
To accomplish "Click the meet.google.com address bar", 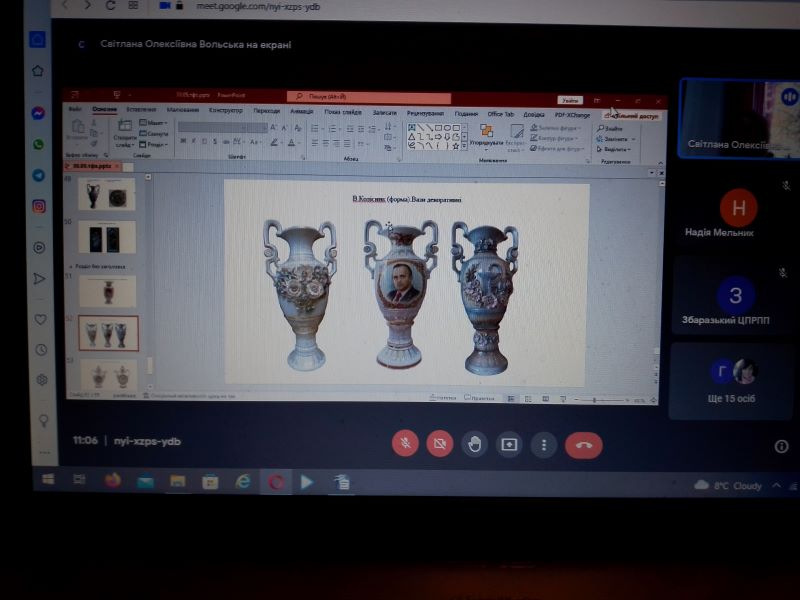I will coord(258,7).
